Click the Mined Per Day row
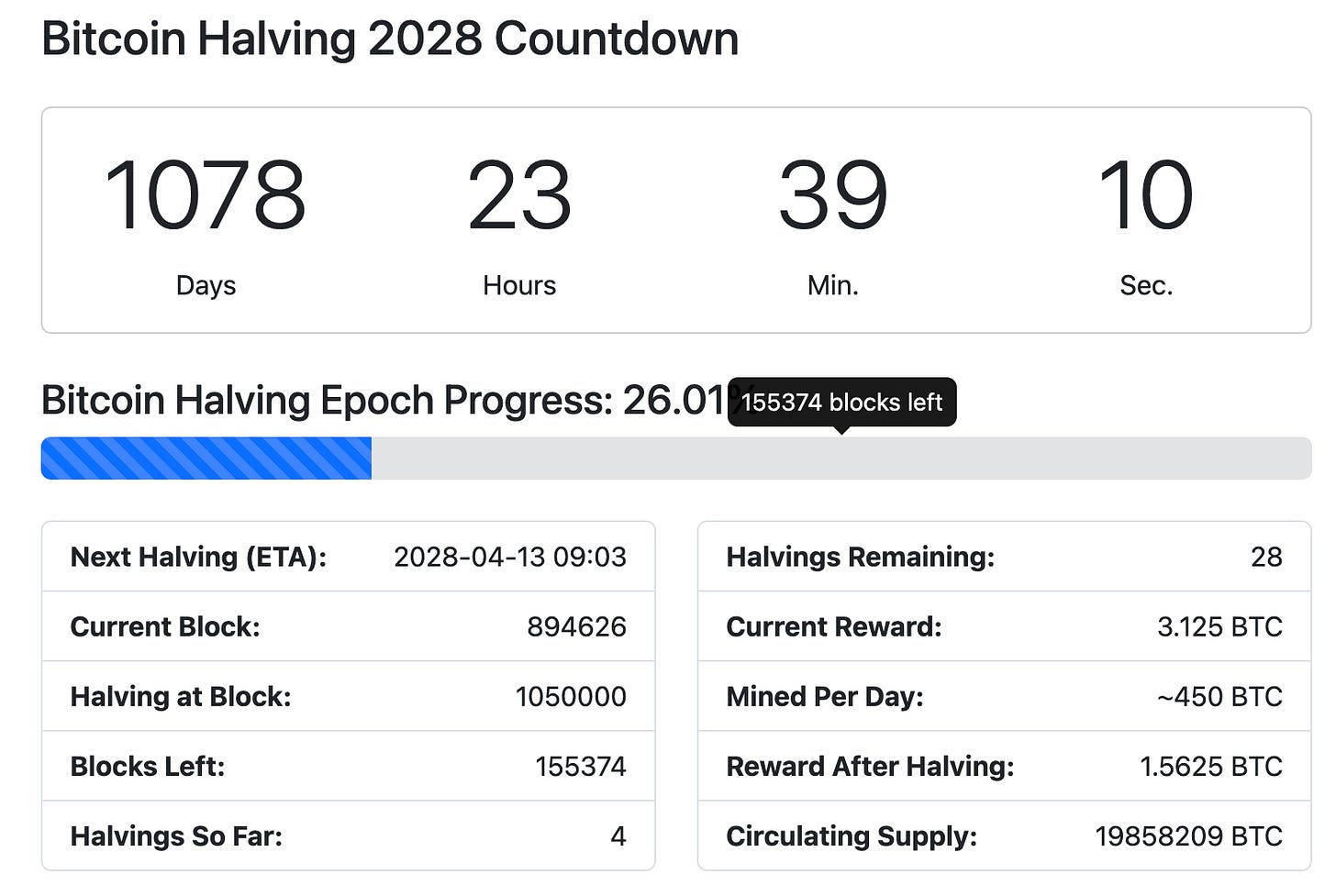This screenshot has width=1336, height=896. coord(1004,696)
